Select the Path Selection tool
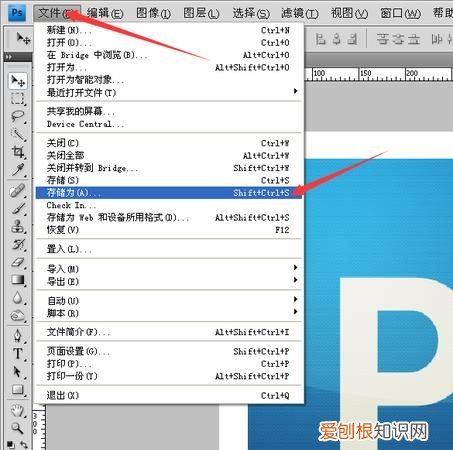The image size is (453, 450). tap(18, 371)
